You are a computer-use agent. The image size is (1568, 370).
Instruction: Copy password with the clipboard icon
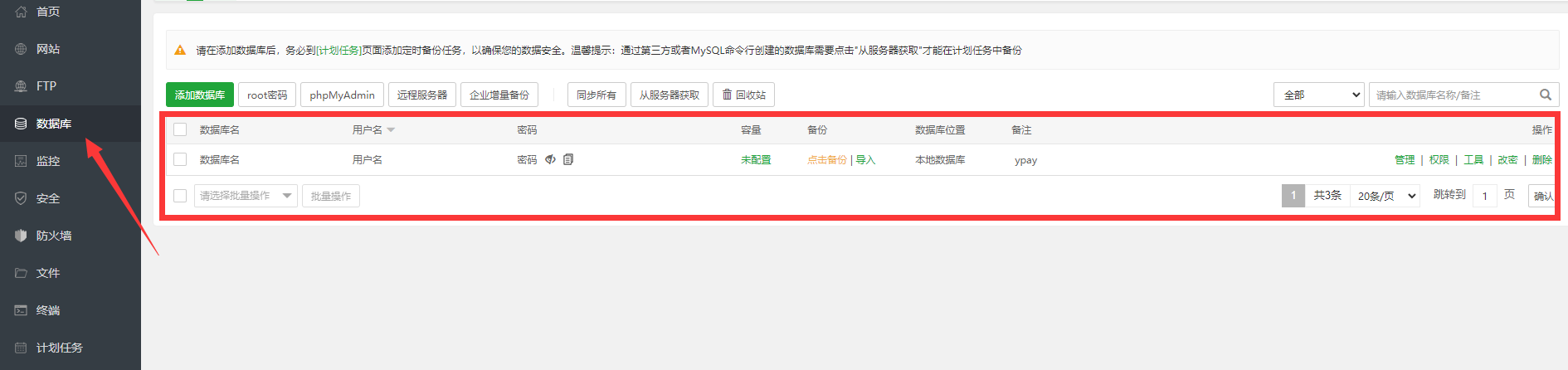[x=568, y=159]
